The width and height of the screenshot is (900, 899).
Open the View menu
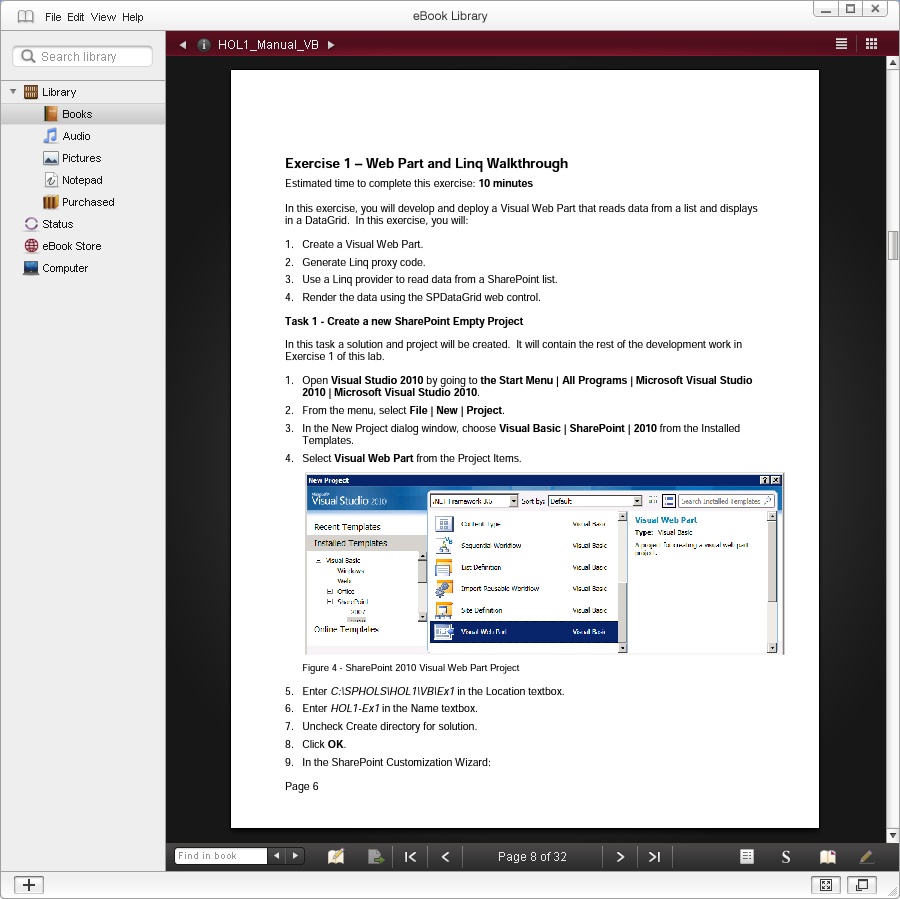[103, 17]
